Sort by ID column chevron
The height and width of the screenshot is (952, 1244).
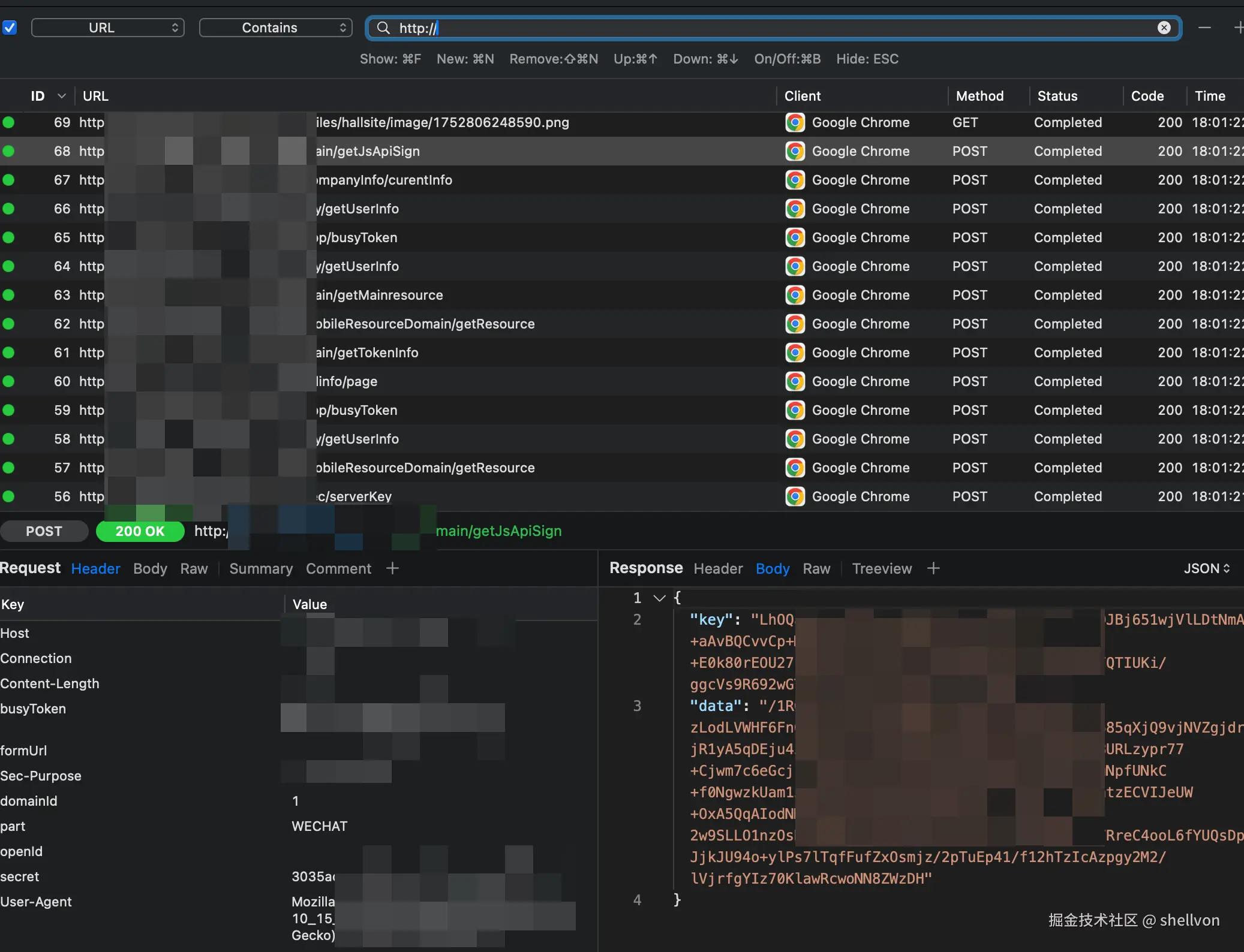click(61, 96)
